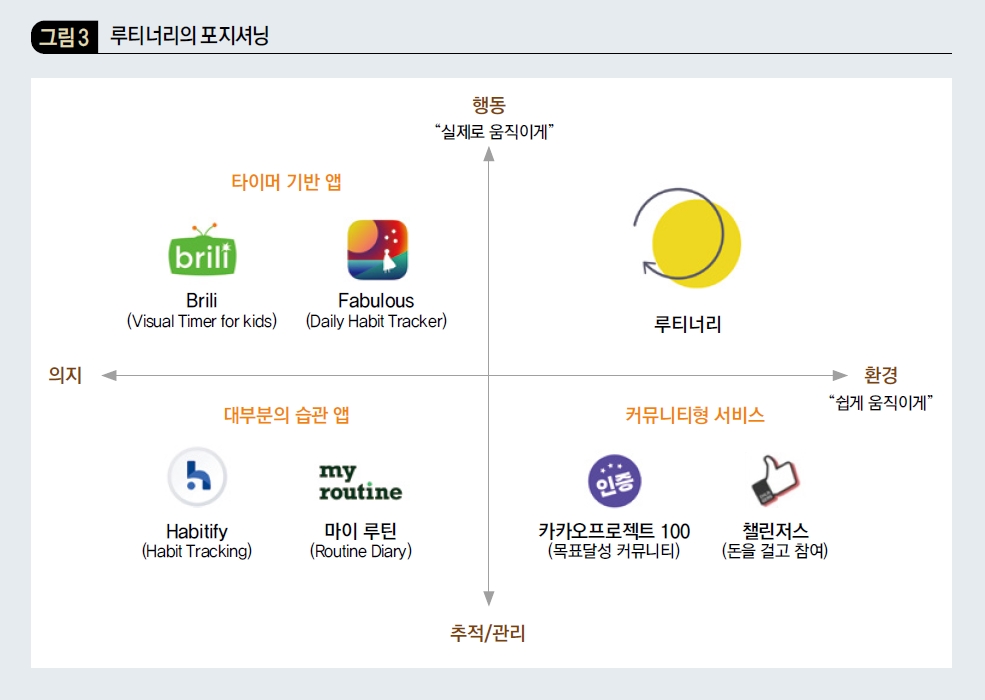Click the (목표달성 커뮤니티) caption

click(x=614, y=551)
